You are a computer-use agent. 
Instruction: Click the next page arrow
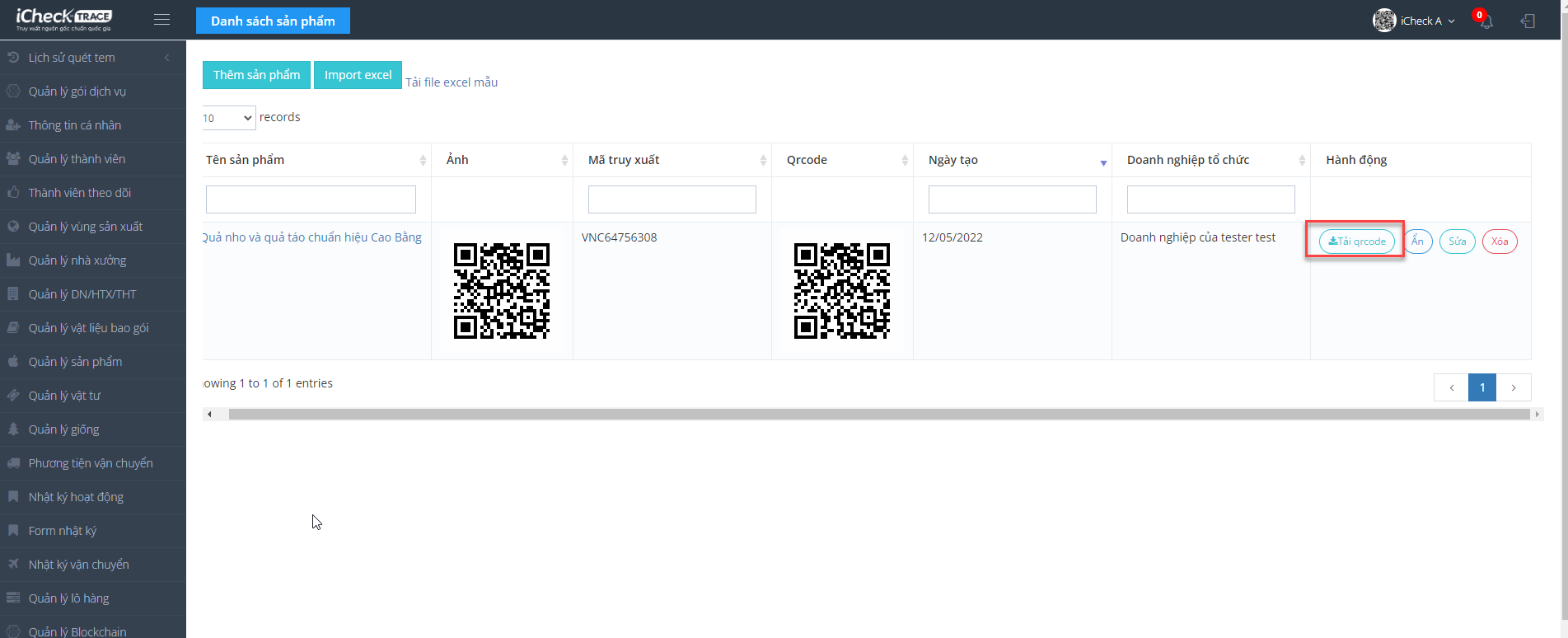pos(1514,387)
